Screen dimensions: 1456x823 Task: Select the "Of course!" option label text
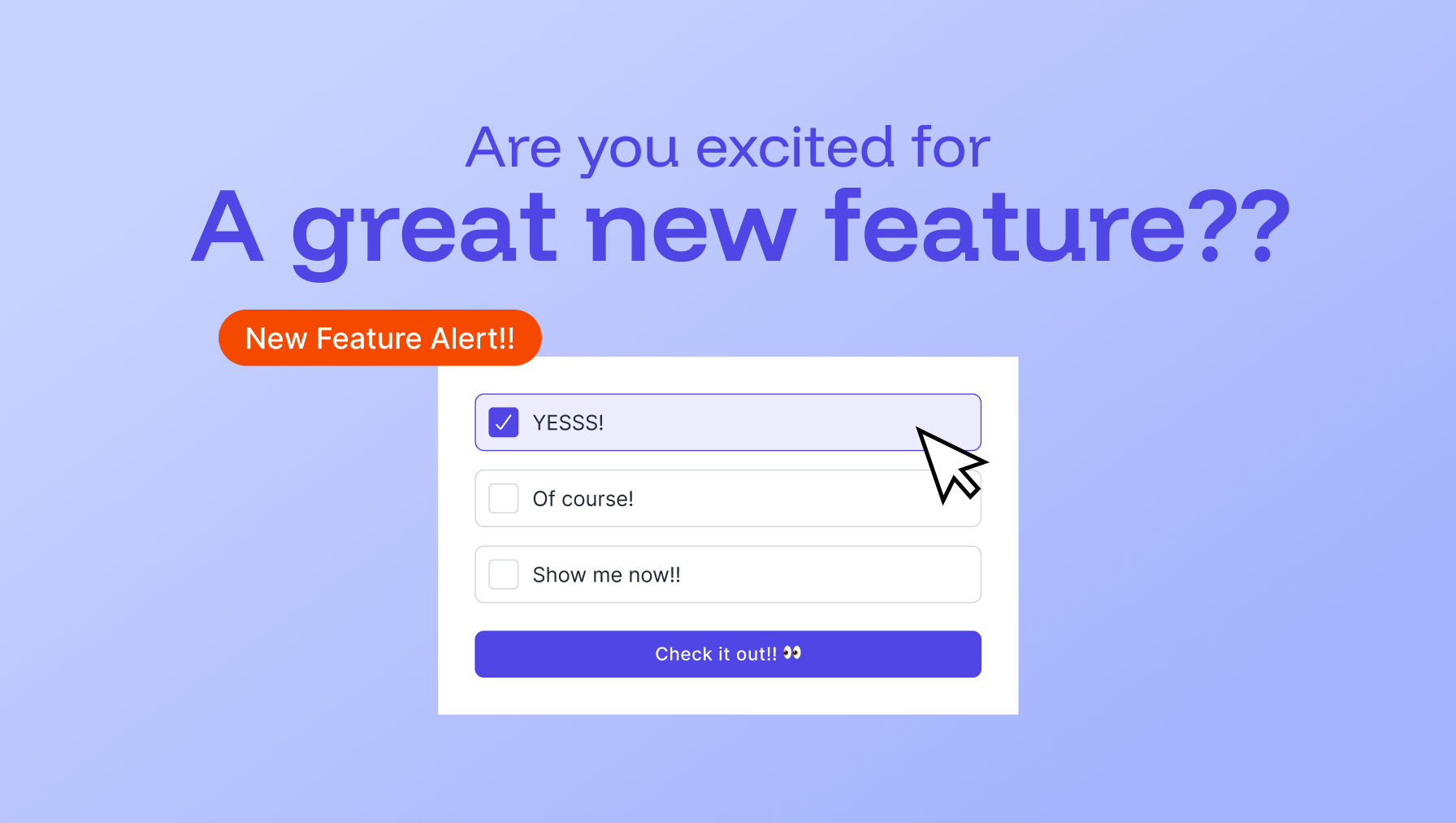pos(583,499)
